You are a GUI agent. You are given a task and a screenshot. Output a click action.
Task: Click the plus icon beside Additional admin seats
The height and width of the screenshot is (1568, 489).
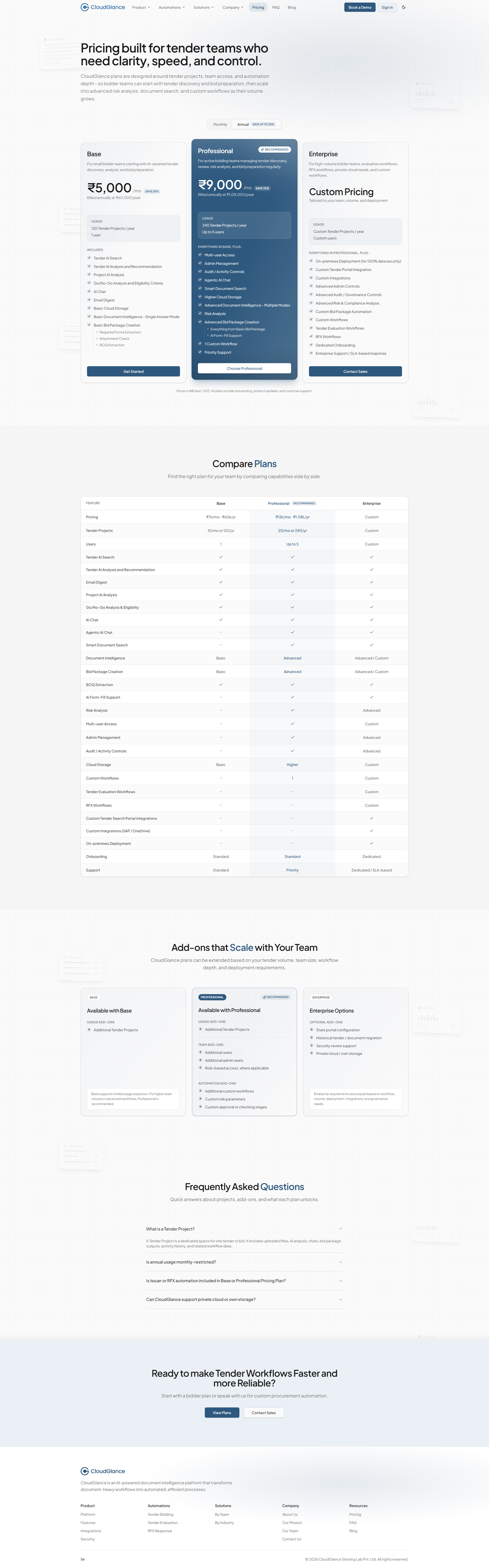point(200,1060)
